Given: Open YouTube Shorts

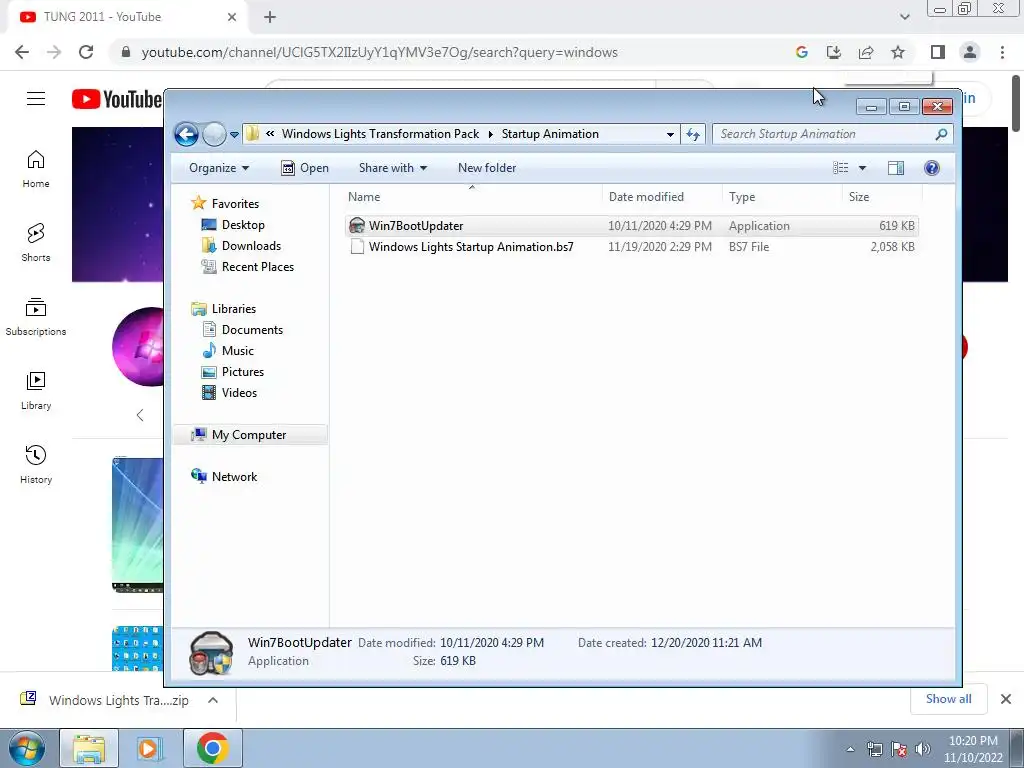Looking at the screenshot, I should coord(36,242).
